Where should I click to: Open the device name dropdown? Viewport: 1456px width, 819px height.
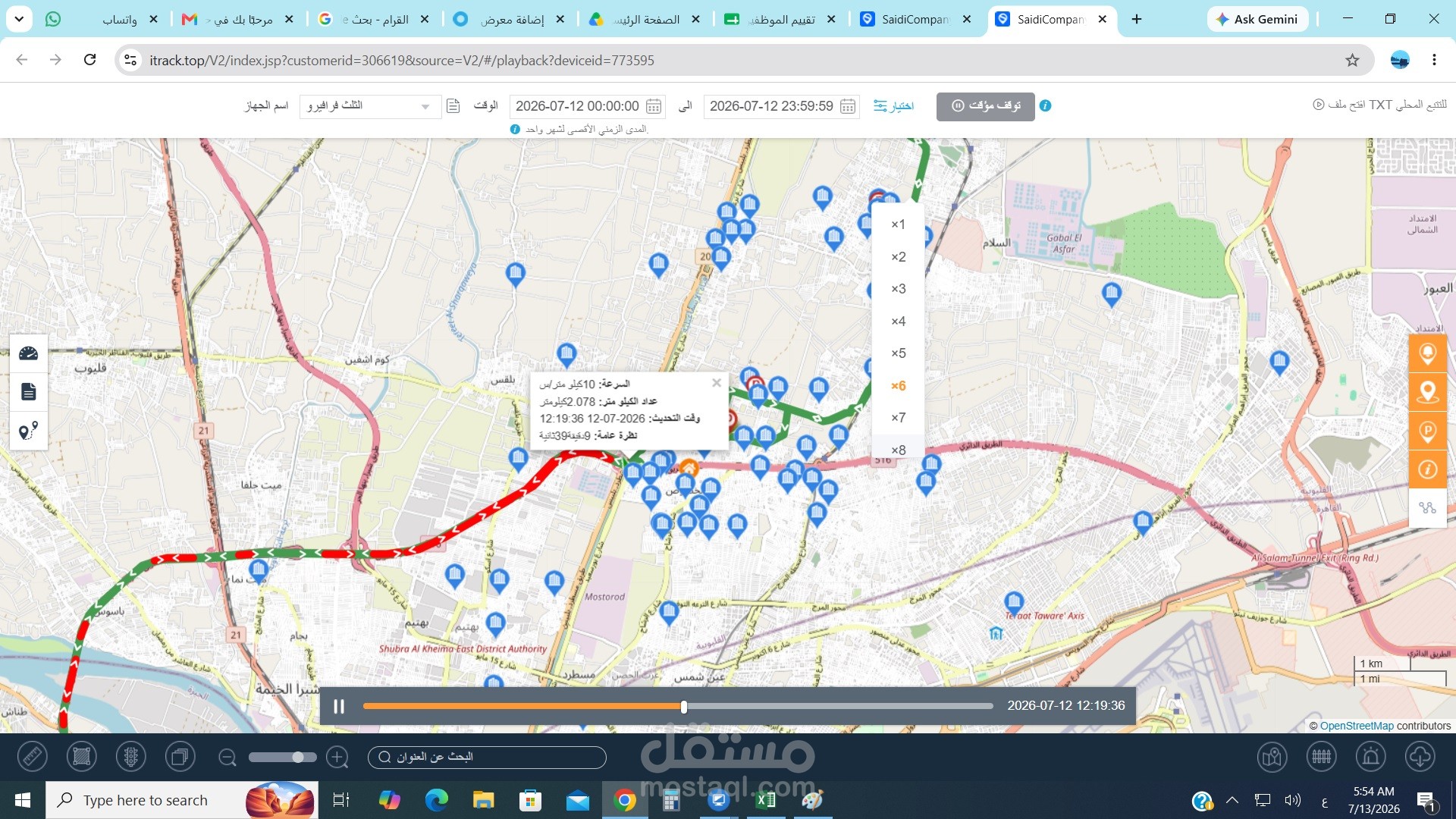pos(370,106)
